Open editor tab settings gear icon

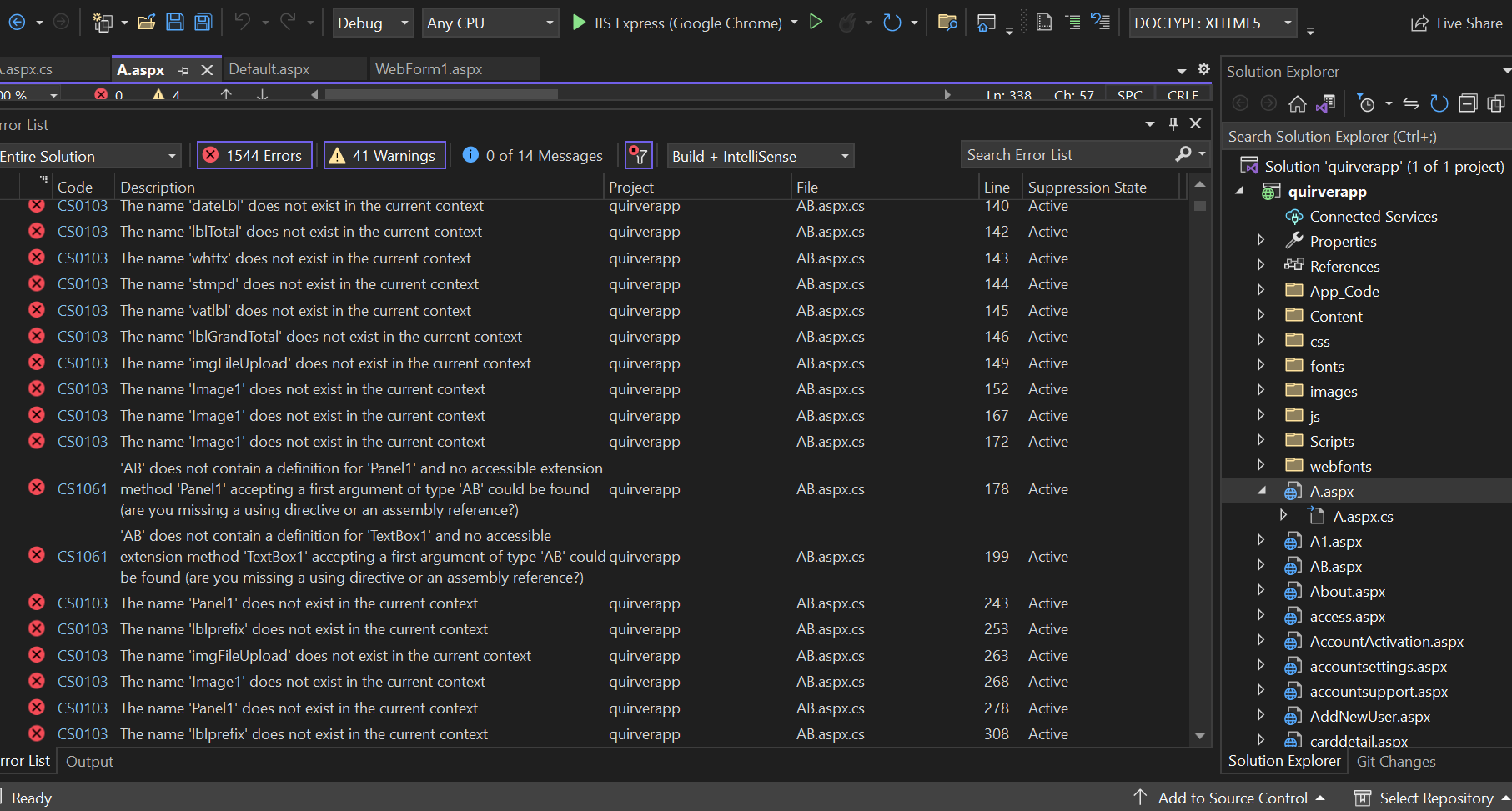pyautogui.click(x=1203, y=69)
